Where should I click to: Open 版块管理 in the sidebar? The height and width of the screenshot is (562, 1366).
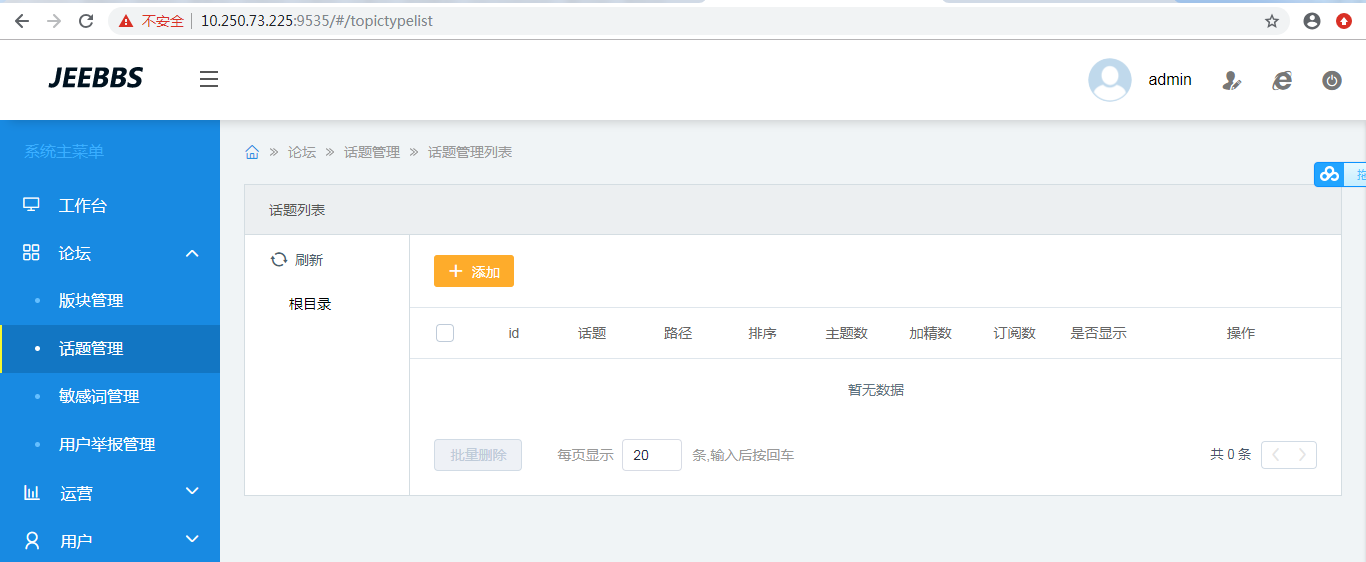[x=110, y=301]
